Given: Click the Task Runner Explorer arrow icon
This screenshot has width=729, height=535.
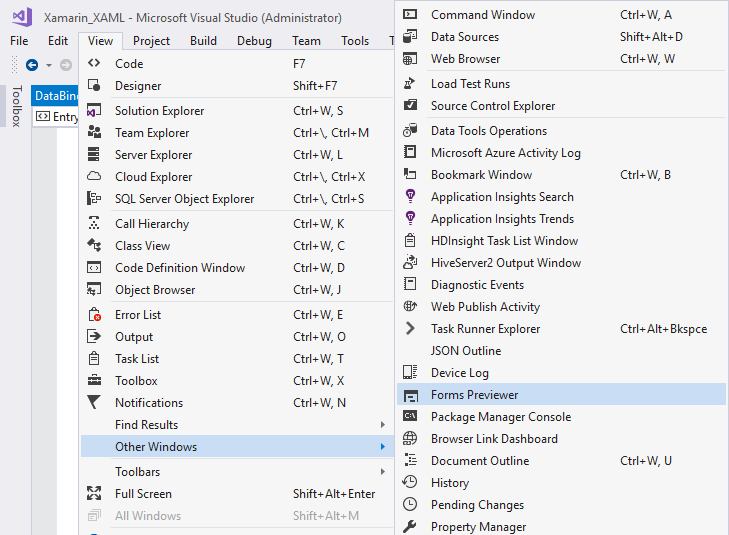Looking at the screenshot, I should [410, 329].
